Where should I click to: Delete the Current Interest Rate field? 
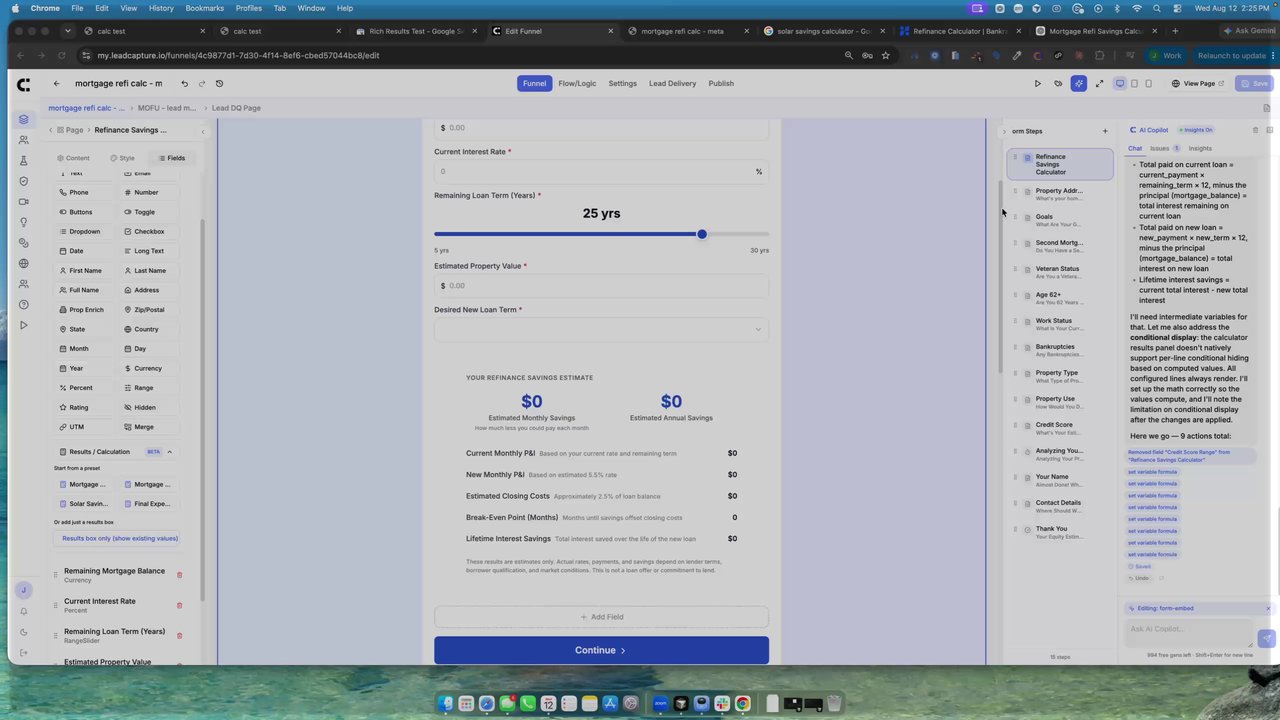point(180,605)
